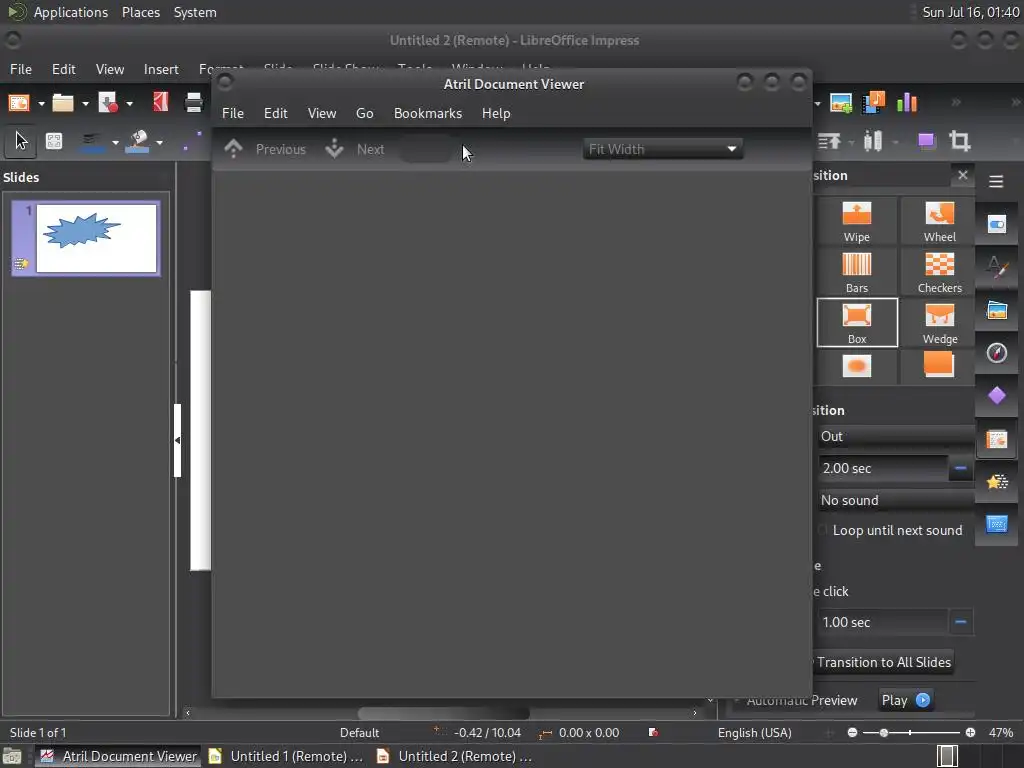
Task: Click the Line Color icon
Action: (x=92, y=142)
